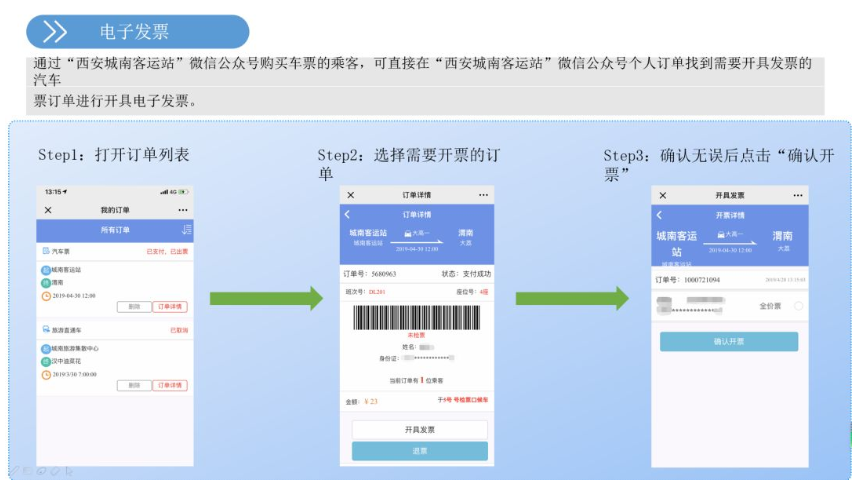Click back chevron in 订单详情 header
The image size is (857, 493).
click(x=348, y=215)
